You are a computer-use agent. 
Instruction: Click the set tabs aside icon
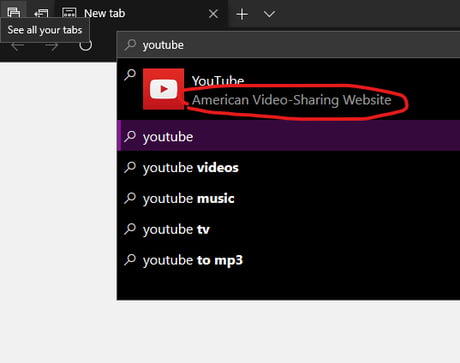pyautogui.click(x=41, y=13)
